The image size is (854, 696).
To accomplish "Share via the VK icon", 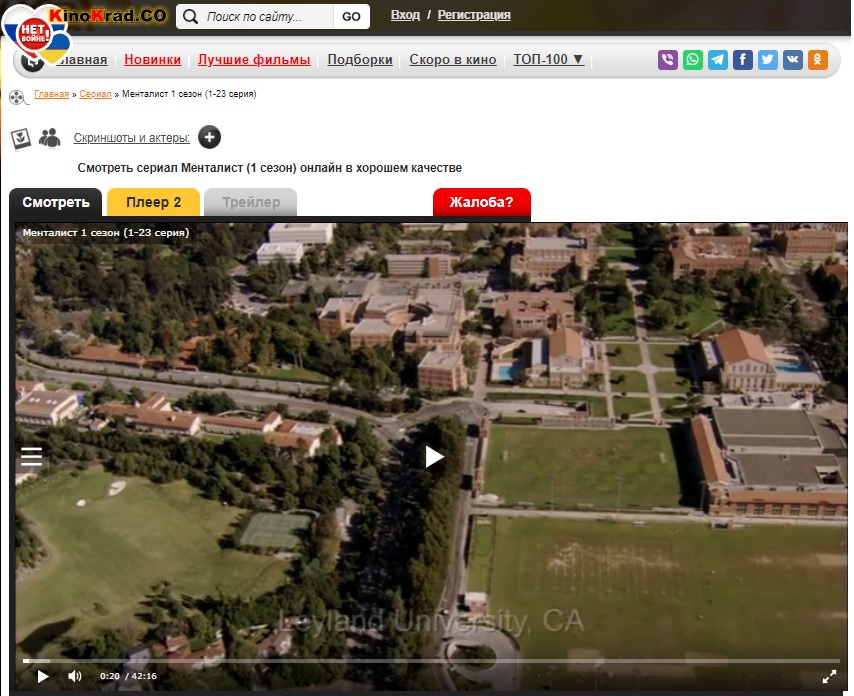I will pos(792,59).
